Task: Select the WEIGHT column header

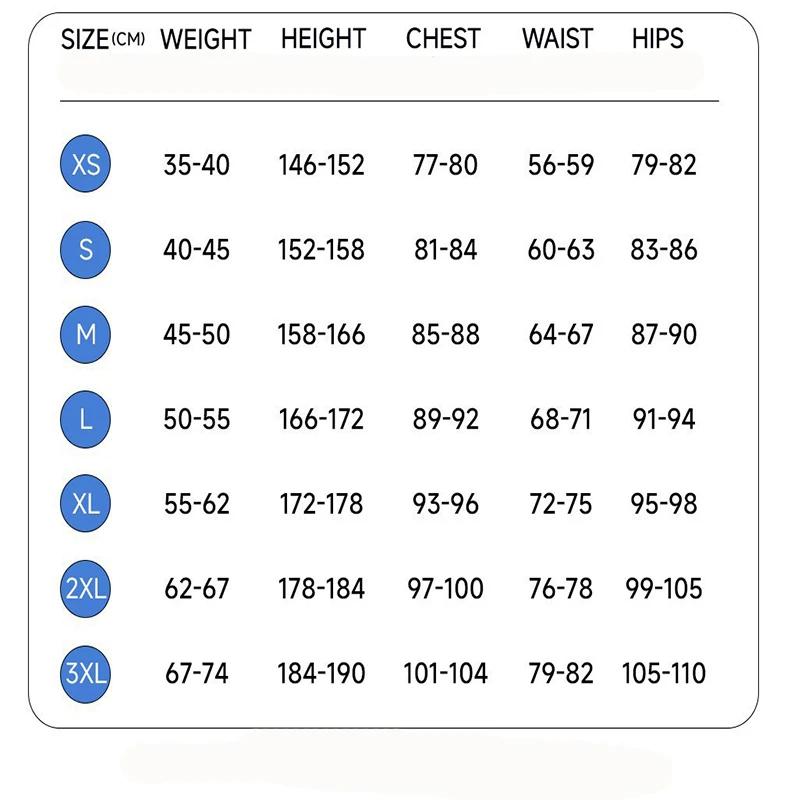Action: pos(205,40)
